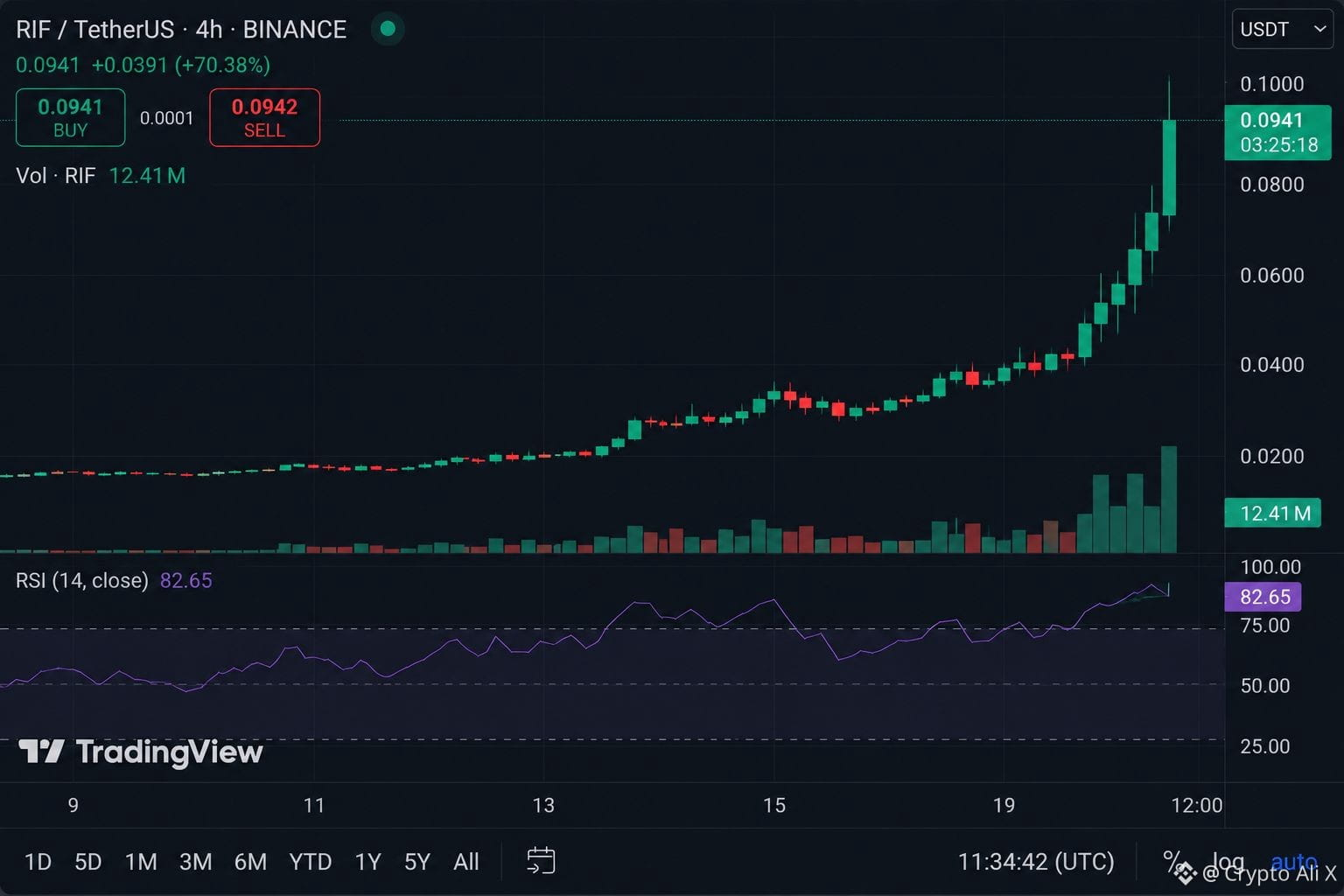Click the RSI (14, close) indicator label
Screen dimensions: 1344x896
click(82, 580)
